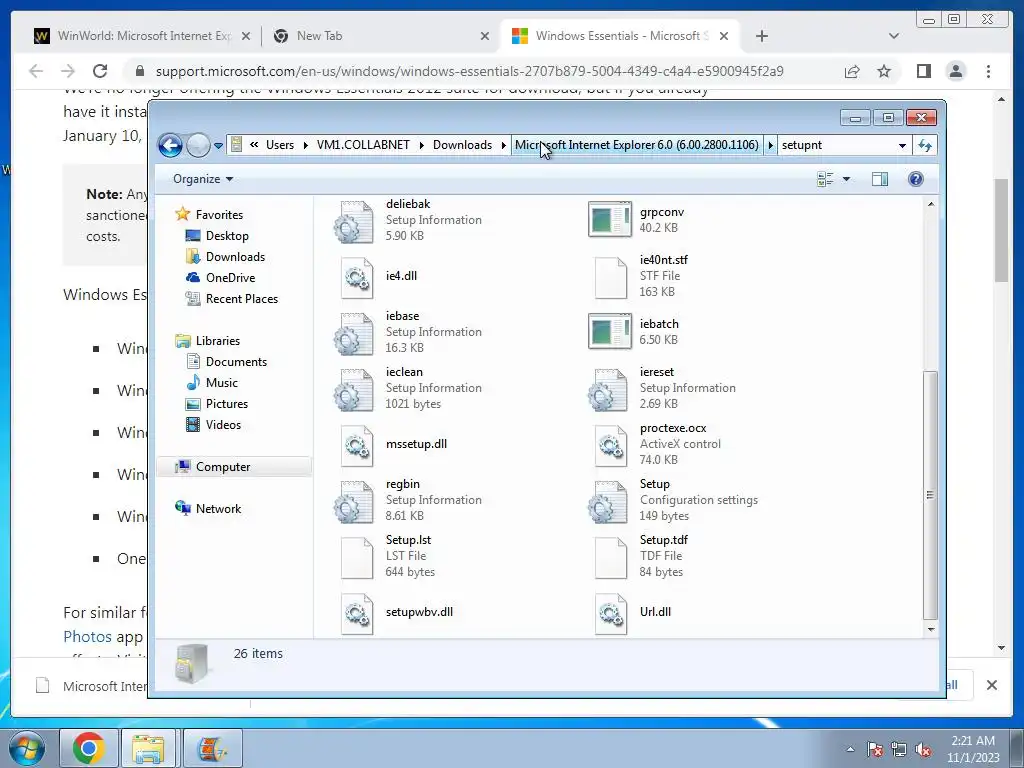The image size is (1024, 768).
Task: Open Chrome from the taskbar
Action: (88, 748)
